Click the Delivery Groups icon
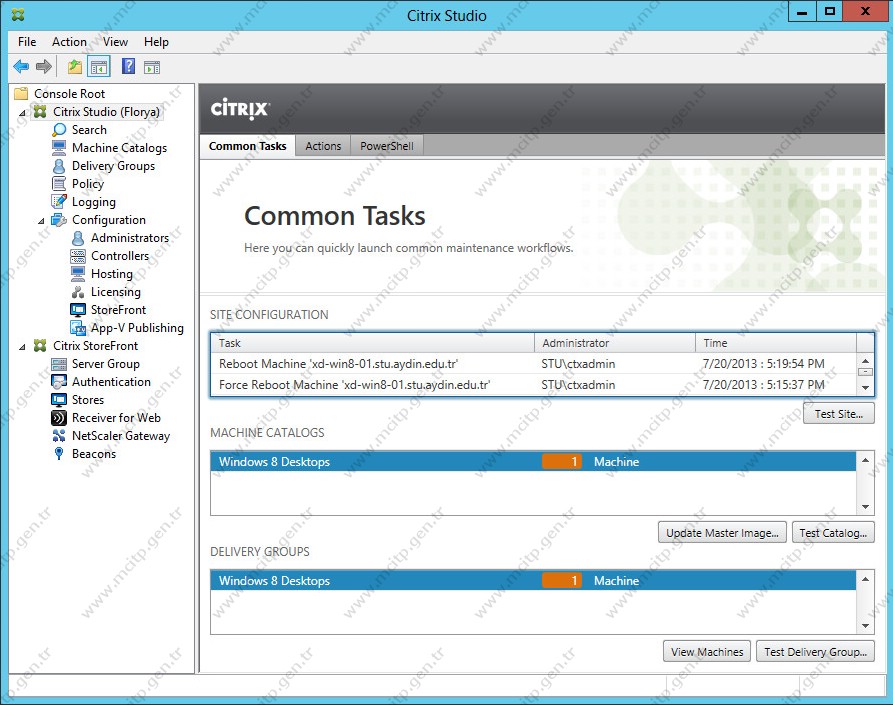Image resolution: width=893 pixels, height=705 pixels. coord(59,166)
